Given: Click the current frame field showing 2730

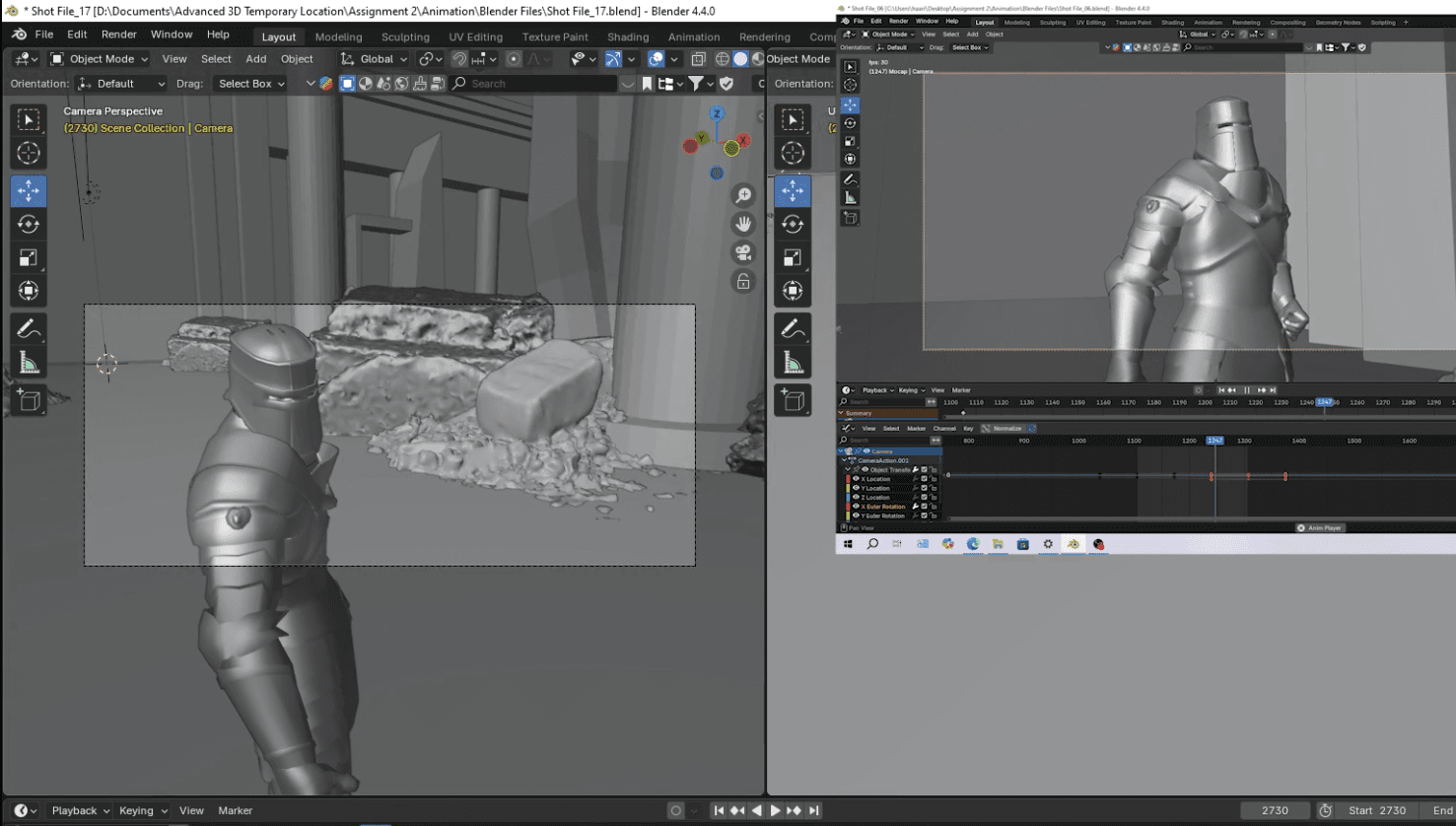Looking at the screenshot, I should [1275, 810].
